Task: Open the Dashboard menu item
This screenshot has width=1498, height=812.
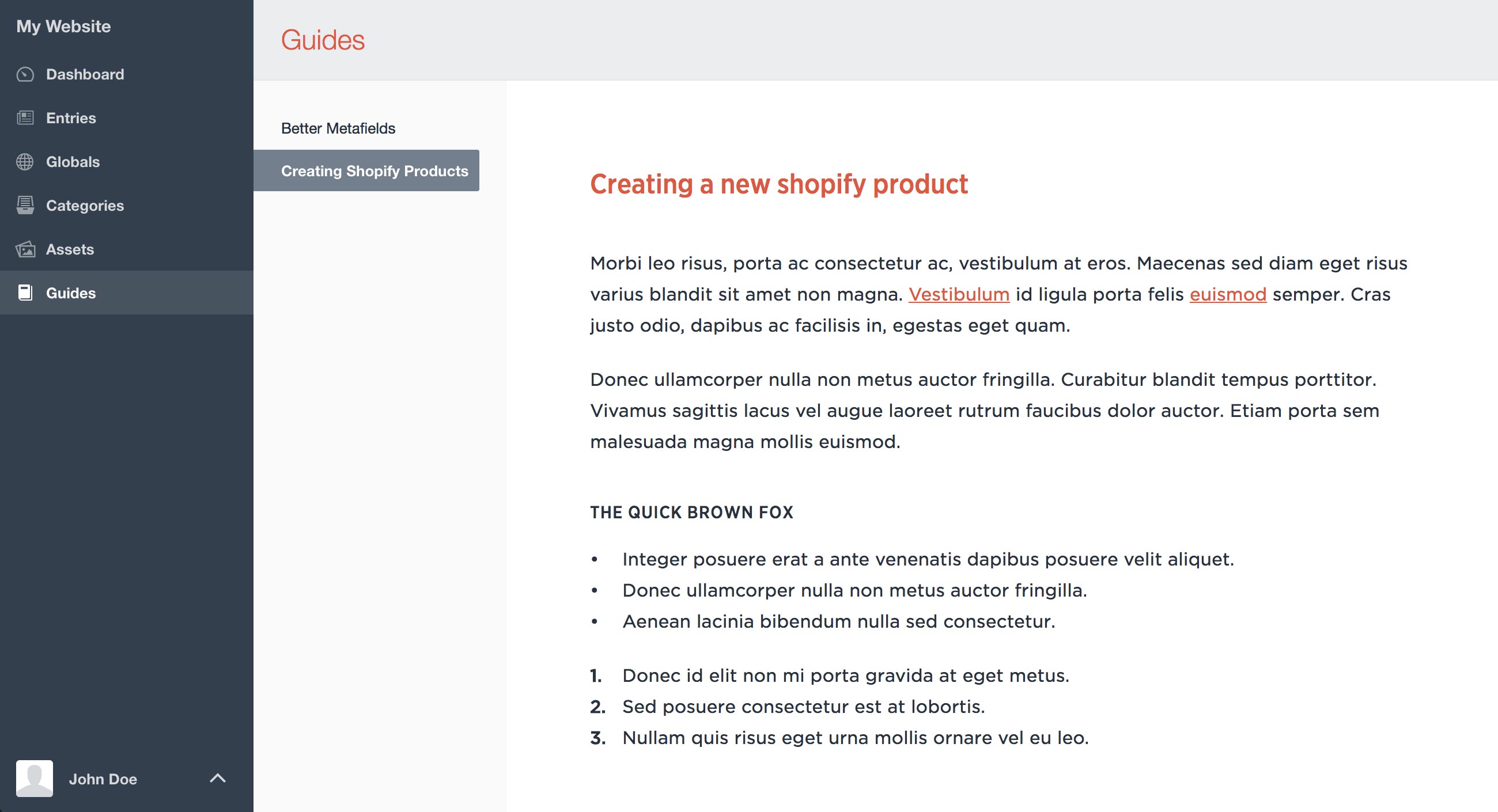Action: coord(85,74)
